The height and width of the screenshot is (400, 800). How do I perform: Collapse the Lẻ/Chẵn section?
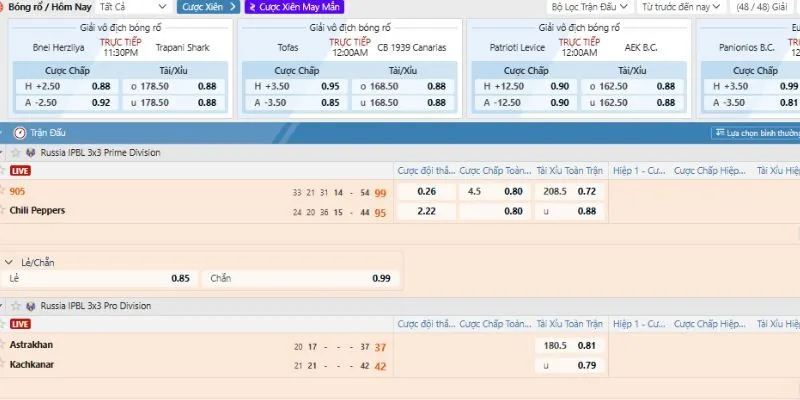coord(9,262)
